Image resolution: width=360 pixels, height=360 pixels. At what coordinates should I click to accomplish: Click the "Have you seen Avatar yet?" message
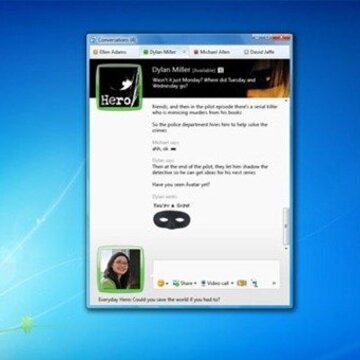pos(181,184)
